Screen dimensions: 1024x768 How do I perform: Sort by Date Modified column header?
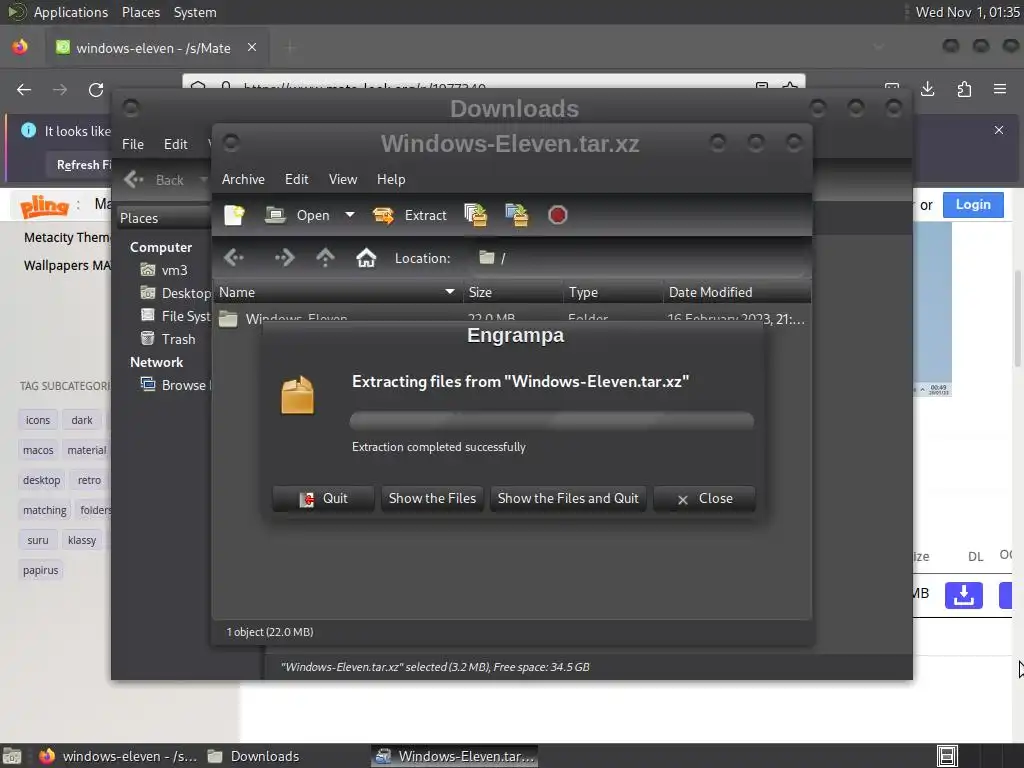(737, 292)
